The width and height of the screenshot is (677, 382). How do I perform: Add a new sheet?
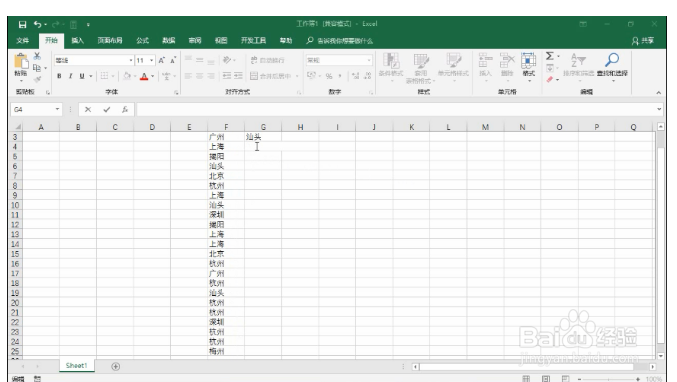coord(115,366)
